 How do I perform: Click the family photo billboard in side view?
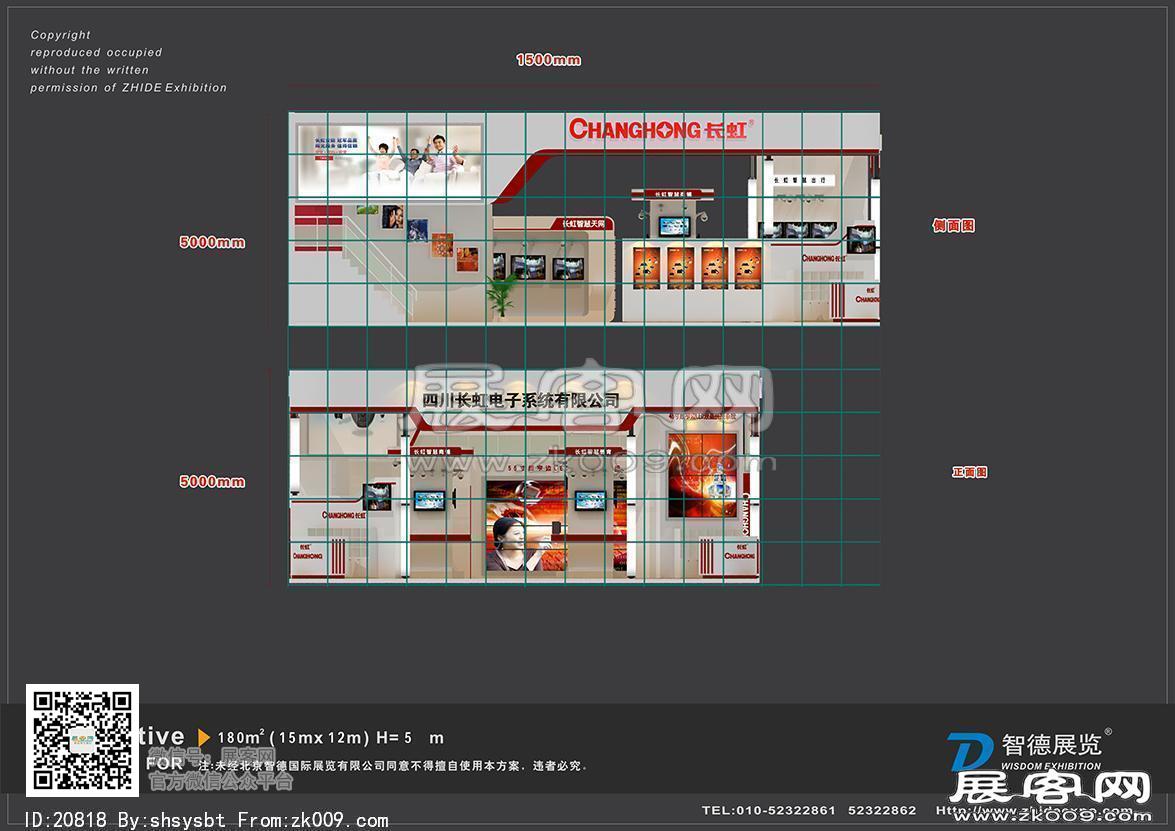pyautogui.click(x=388, y=160)
